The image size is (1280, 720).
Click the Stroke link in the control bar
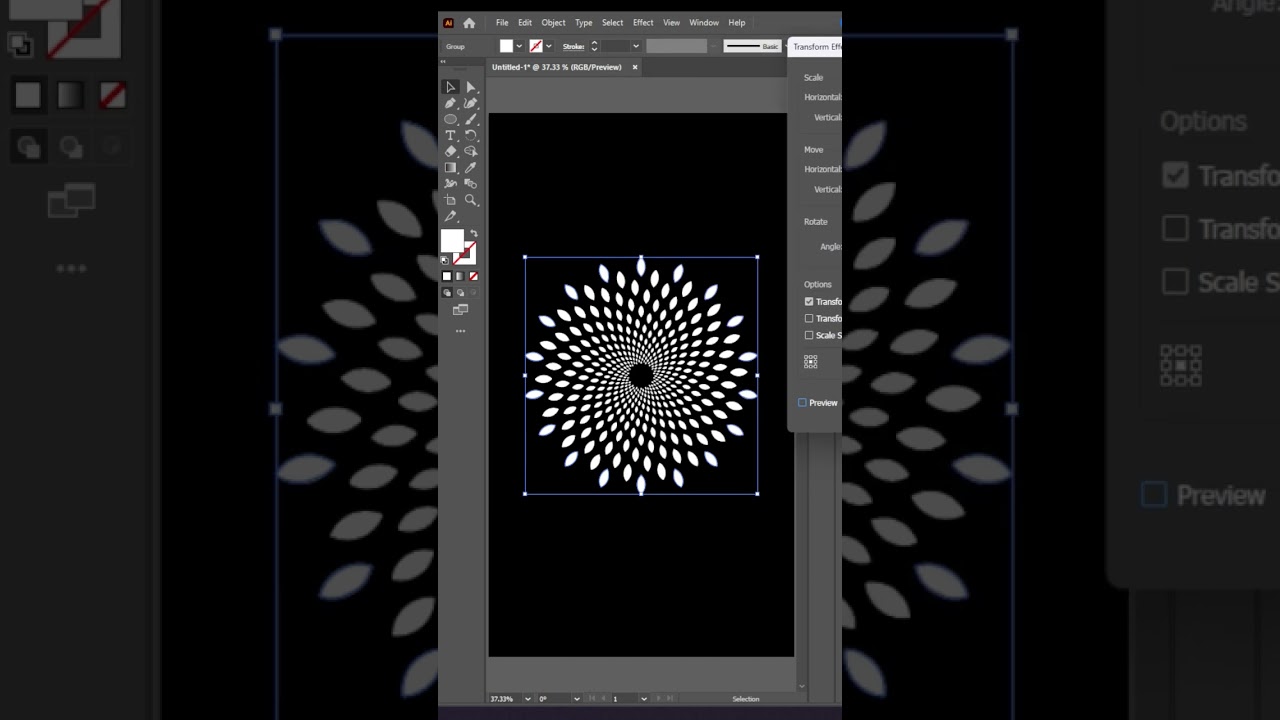point(573,46)
